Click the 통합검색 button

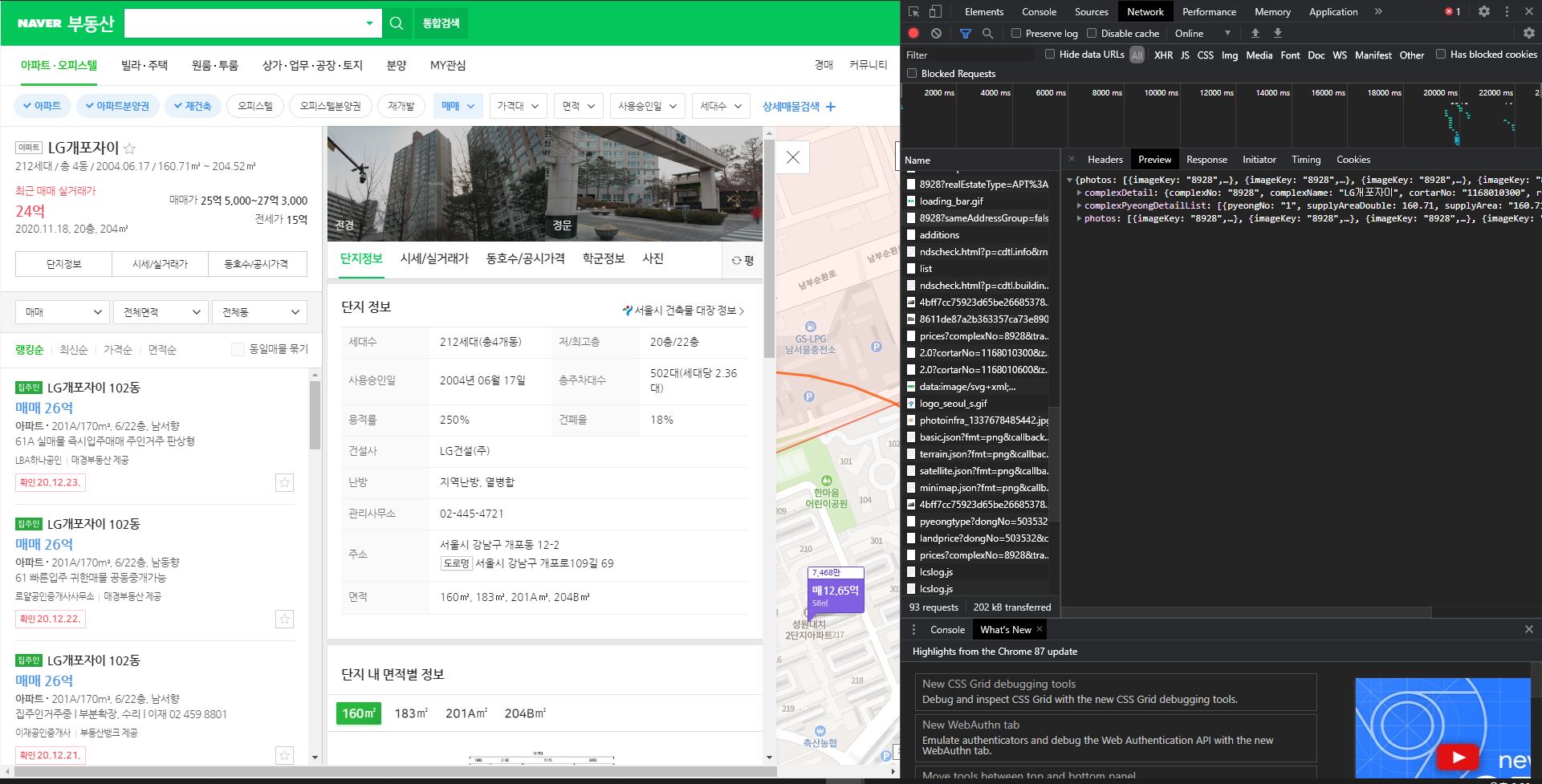point(441,23)
